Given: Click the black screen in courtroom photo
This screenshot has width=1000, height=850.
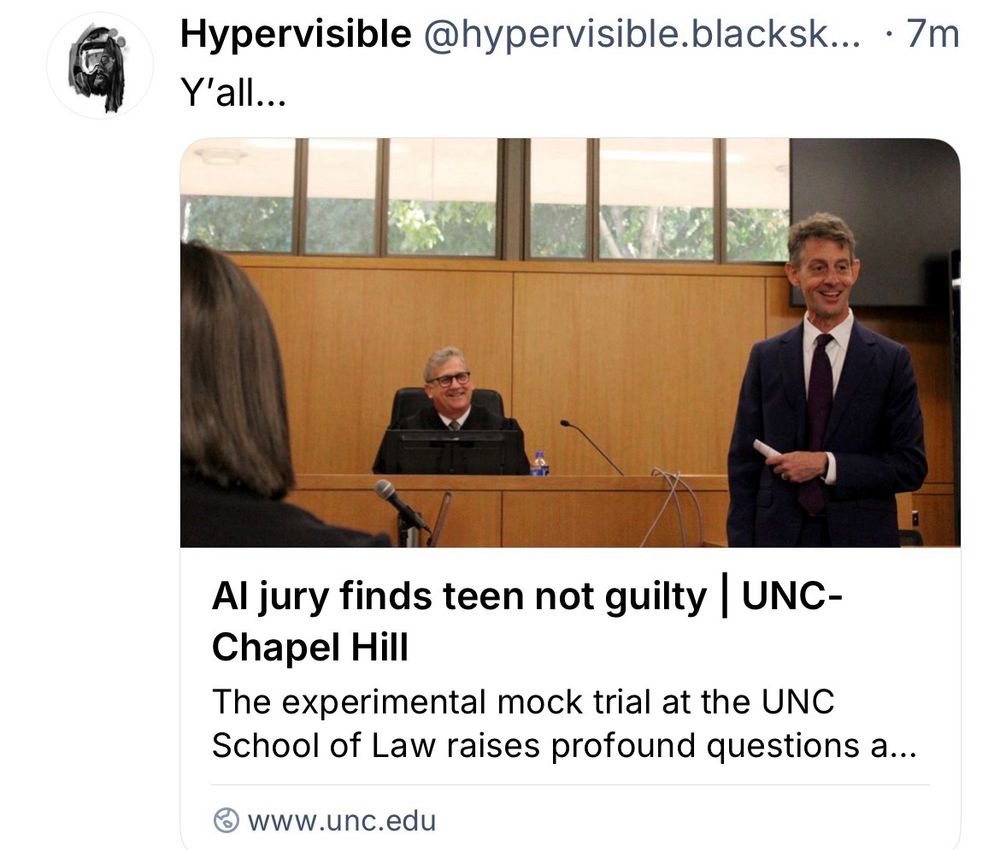Looking at the screenshot, I should 874,221.
